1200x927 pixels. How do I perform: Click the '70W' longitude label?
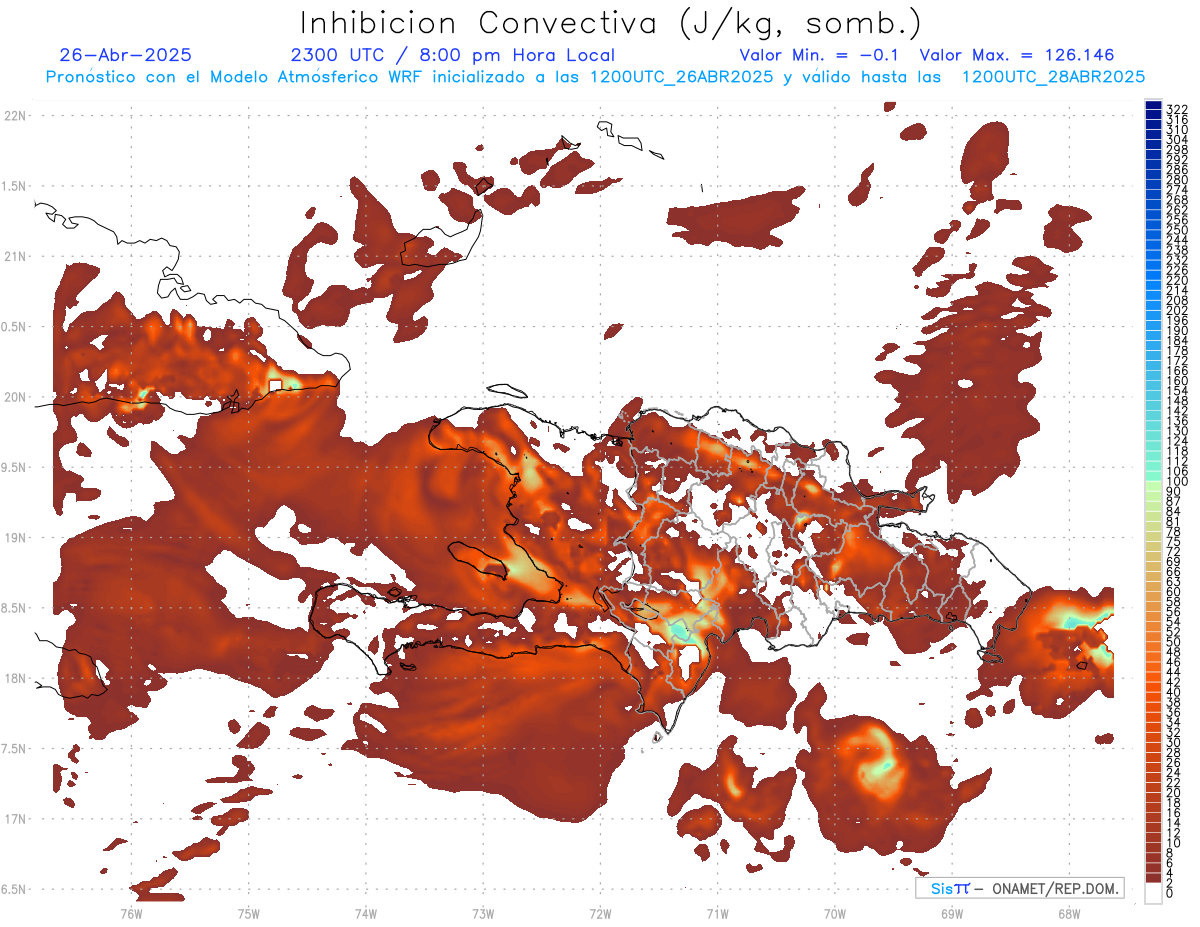click(x=834, y=912)
